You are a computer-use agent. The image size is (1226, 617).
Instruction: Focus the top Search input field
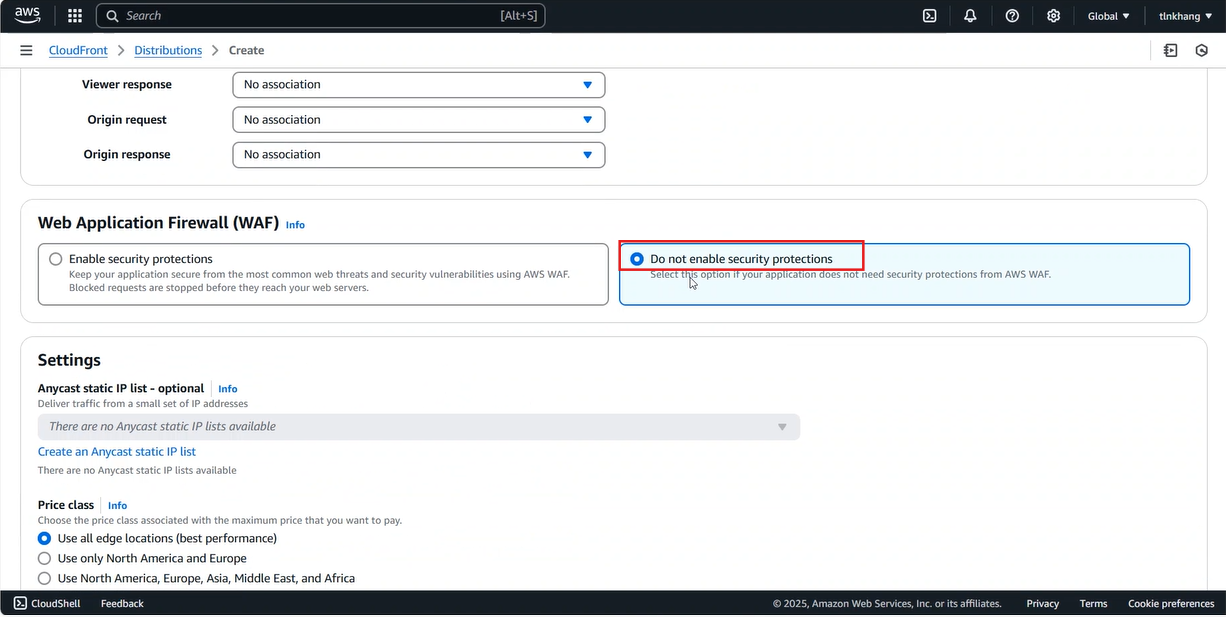[x=320, y=16]
